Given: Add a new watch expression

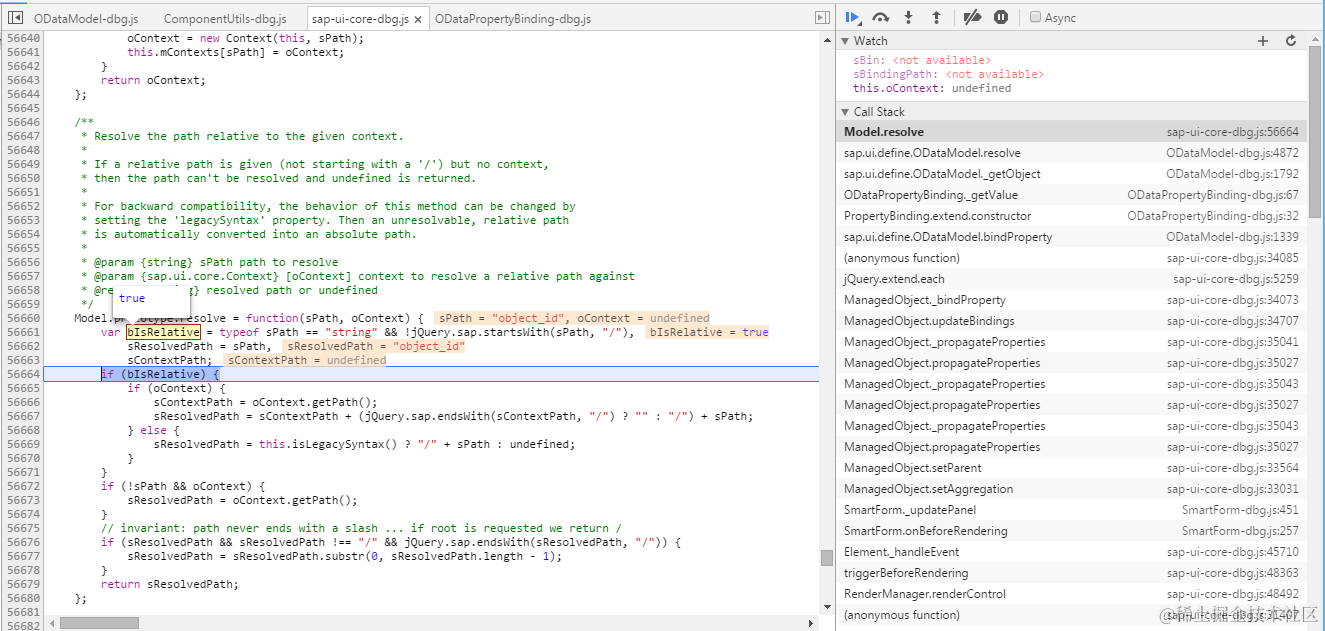Looking at the screenshot, I should (1263, 41).
